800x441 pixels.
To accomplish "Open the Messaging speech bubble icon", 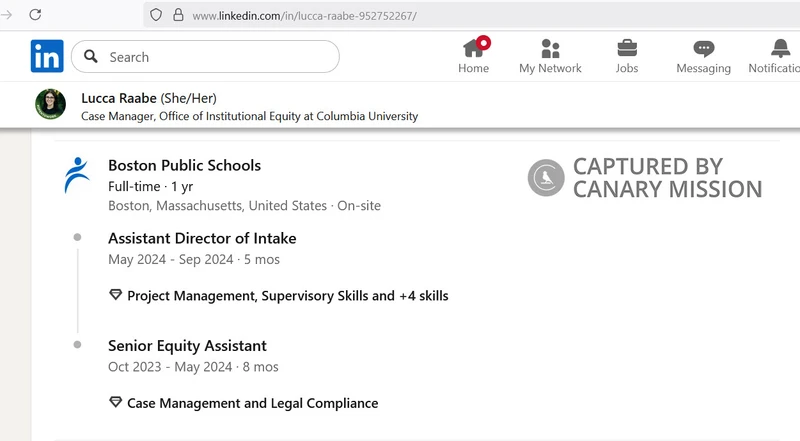I will pos(704,49).
